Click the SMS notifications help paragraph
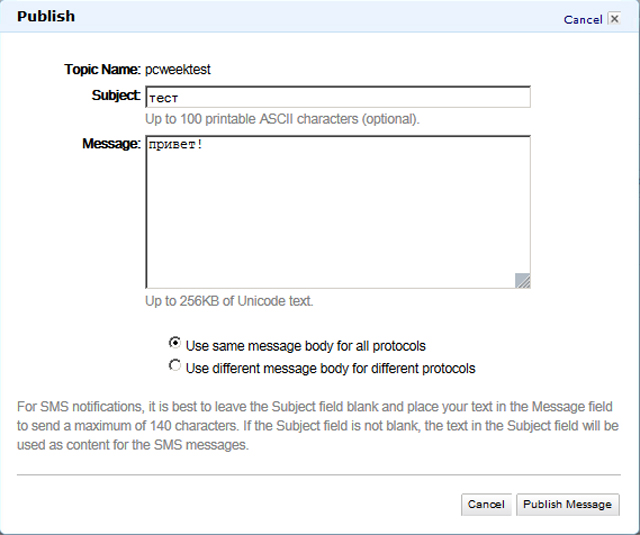Screen dimensions: 640x535 point(318,426)
